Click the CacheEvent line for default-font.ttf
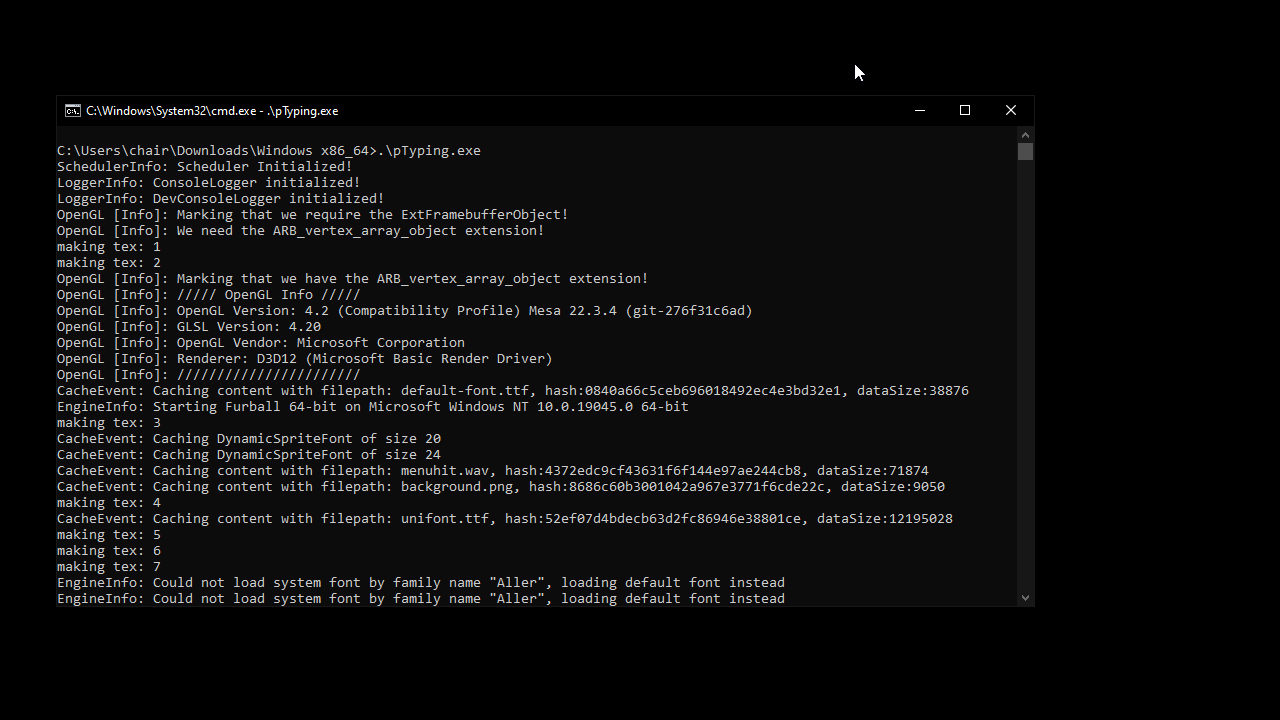The width and height of the screenshot is (1280, 720). (513, 391)
